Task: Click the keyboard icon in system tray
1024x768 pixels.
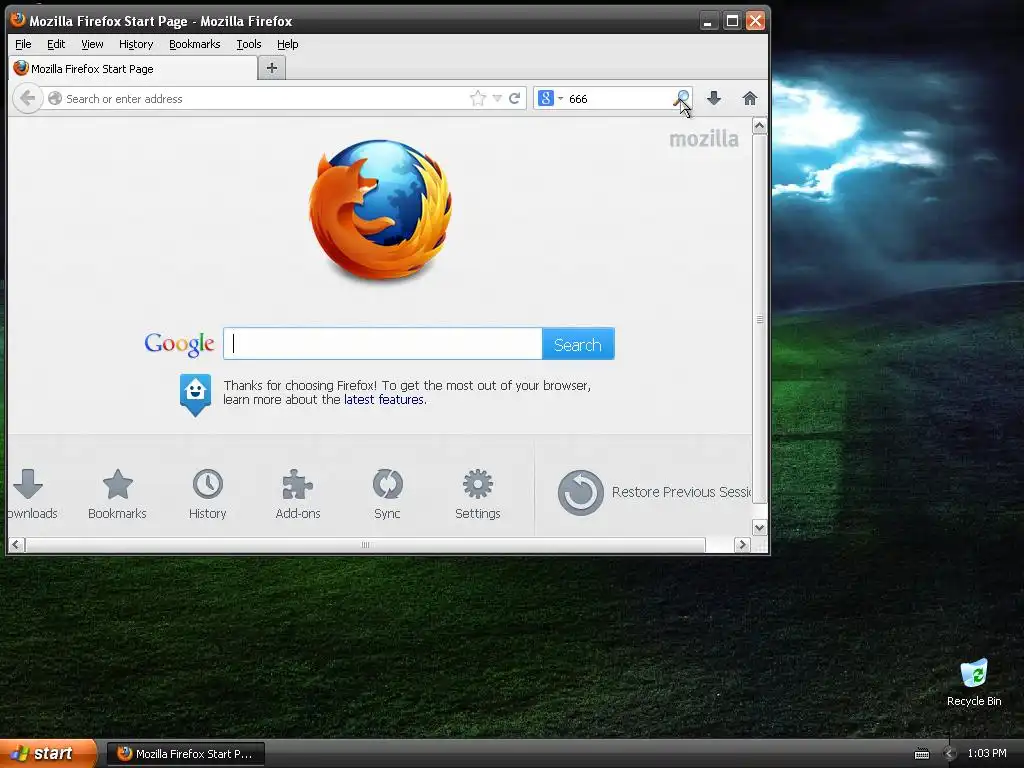Action: [922, 754]
